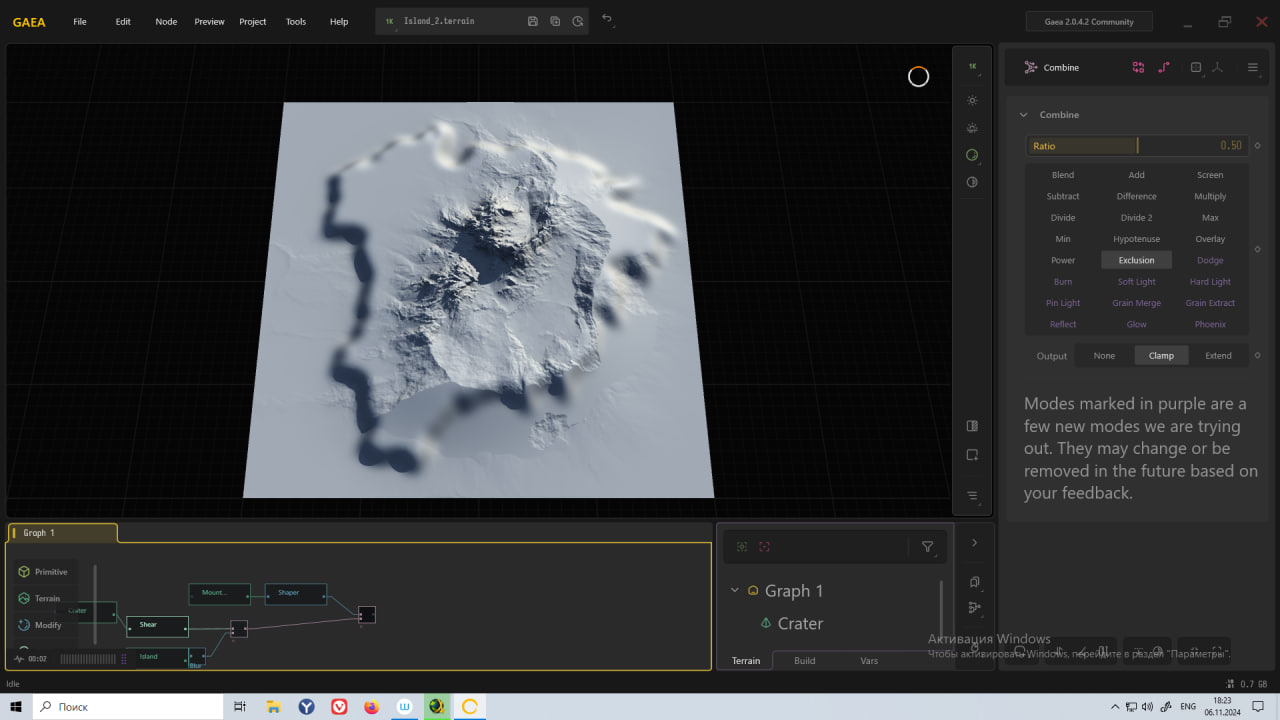Select Exclusion combine mode
Viewport: 1280px width, 720px height.
point(1137,260)
